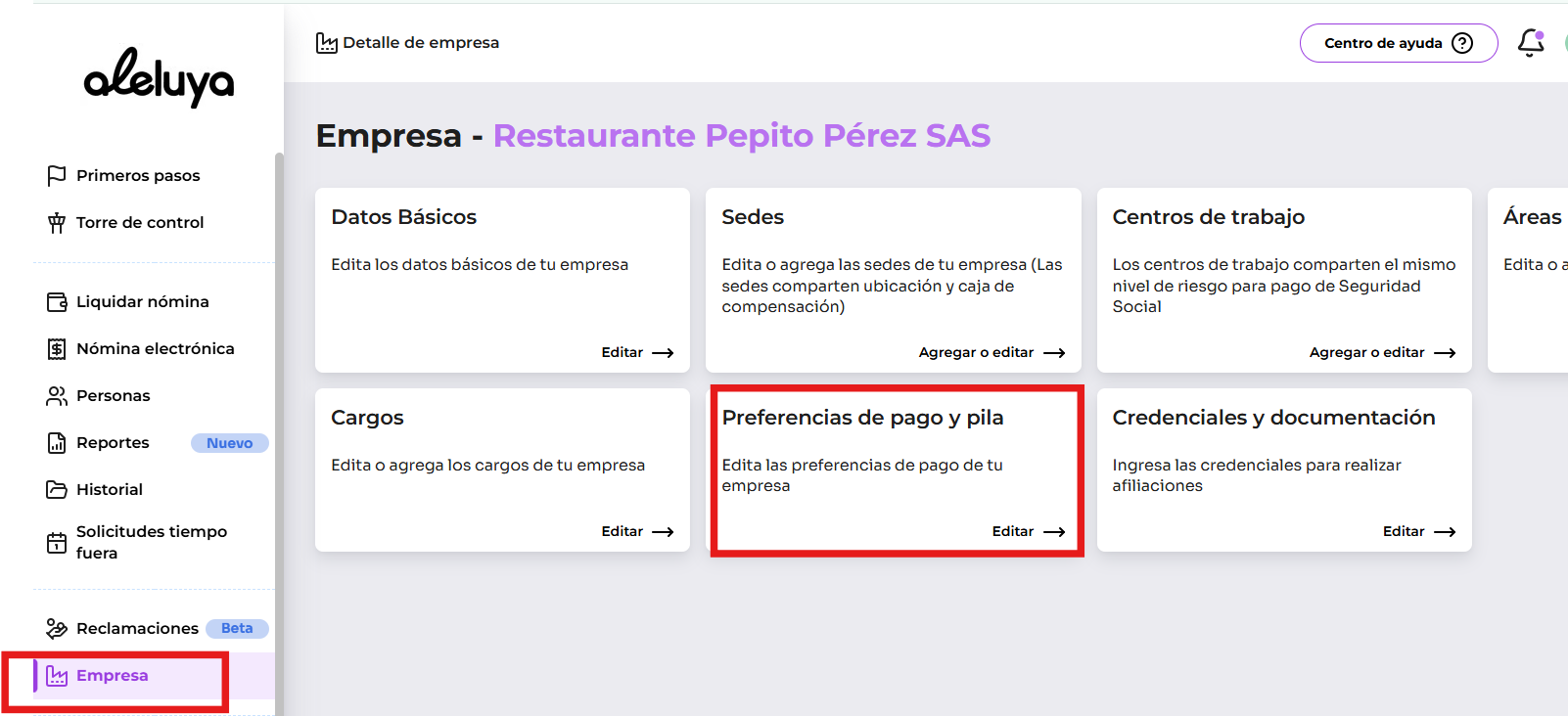Click the Historial folder icon
The width and height of the screenshot is (1568, 716).
point(57,490)
